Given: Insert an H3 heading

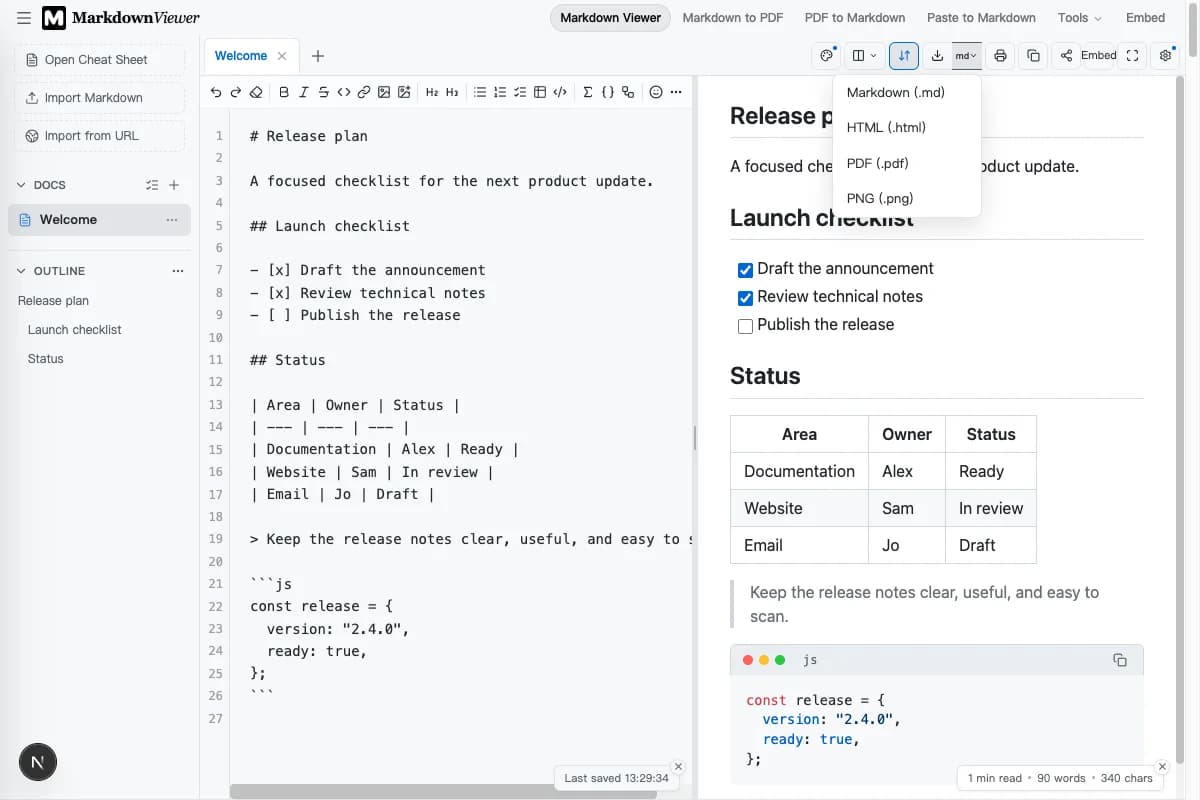Looking at the screenshot, I should pyautogui.click(x=452, y=92).
